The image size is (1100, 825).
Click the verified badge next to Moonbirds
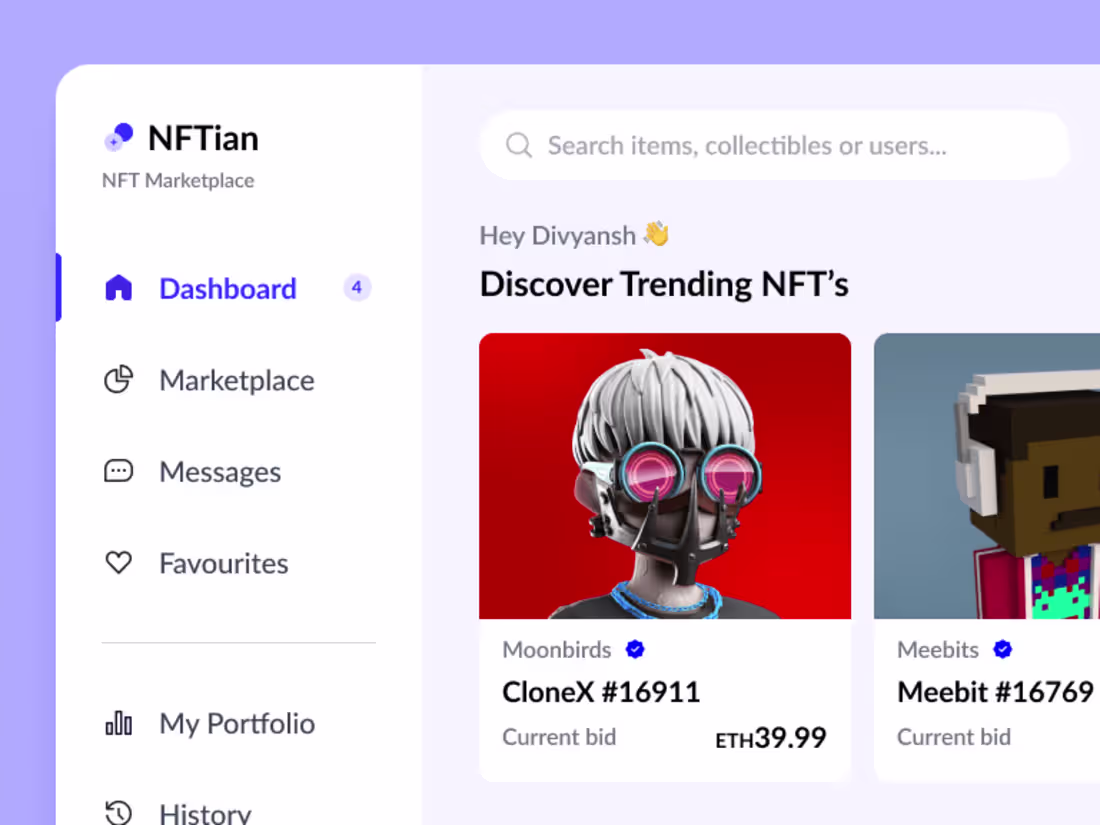pos(634,649)
